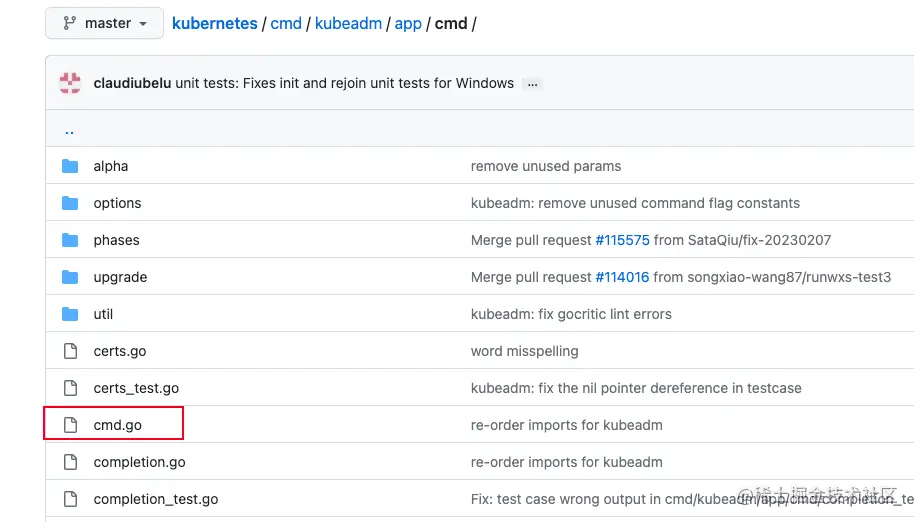The width and height of the screenshot is (914, 522).
Task: Open the completion_test.go file
Action: pyautogui.click(x=155, y=499)
